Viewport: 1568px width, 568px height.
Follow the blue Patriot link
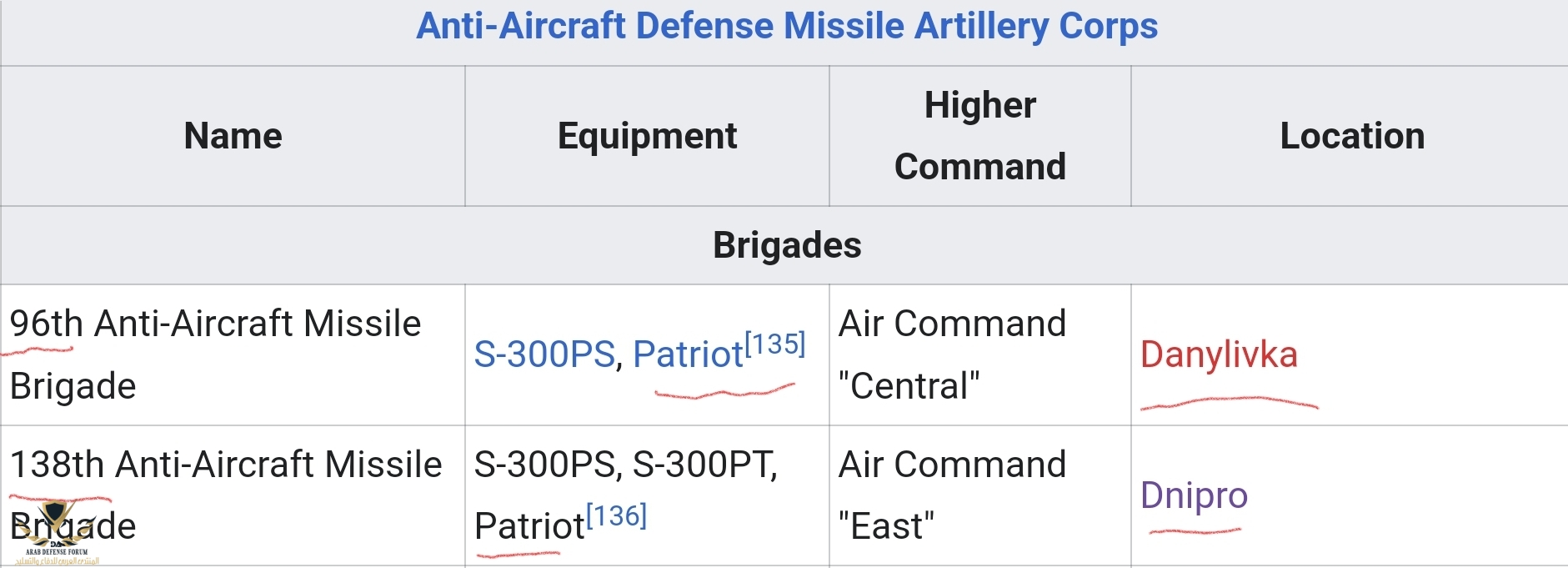pos(687,354)
